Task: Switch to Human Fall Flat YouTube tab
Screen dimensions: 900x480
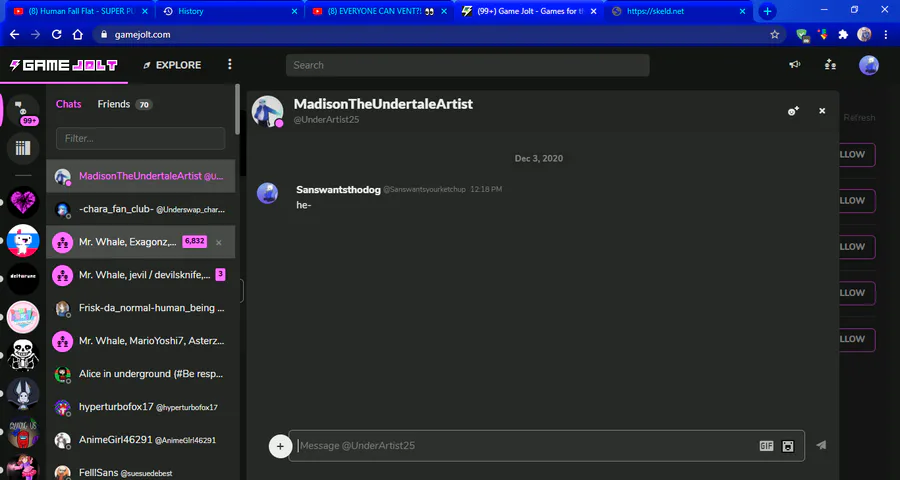Action: 80,11
